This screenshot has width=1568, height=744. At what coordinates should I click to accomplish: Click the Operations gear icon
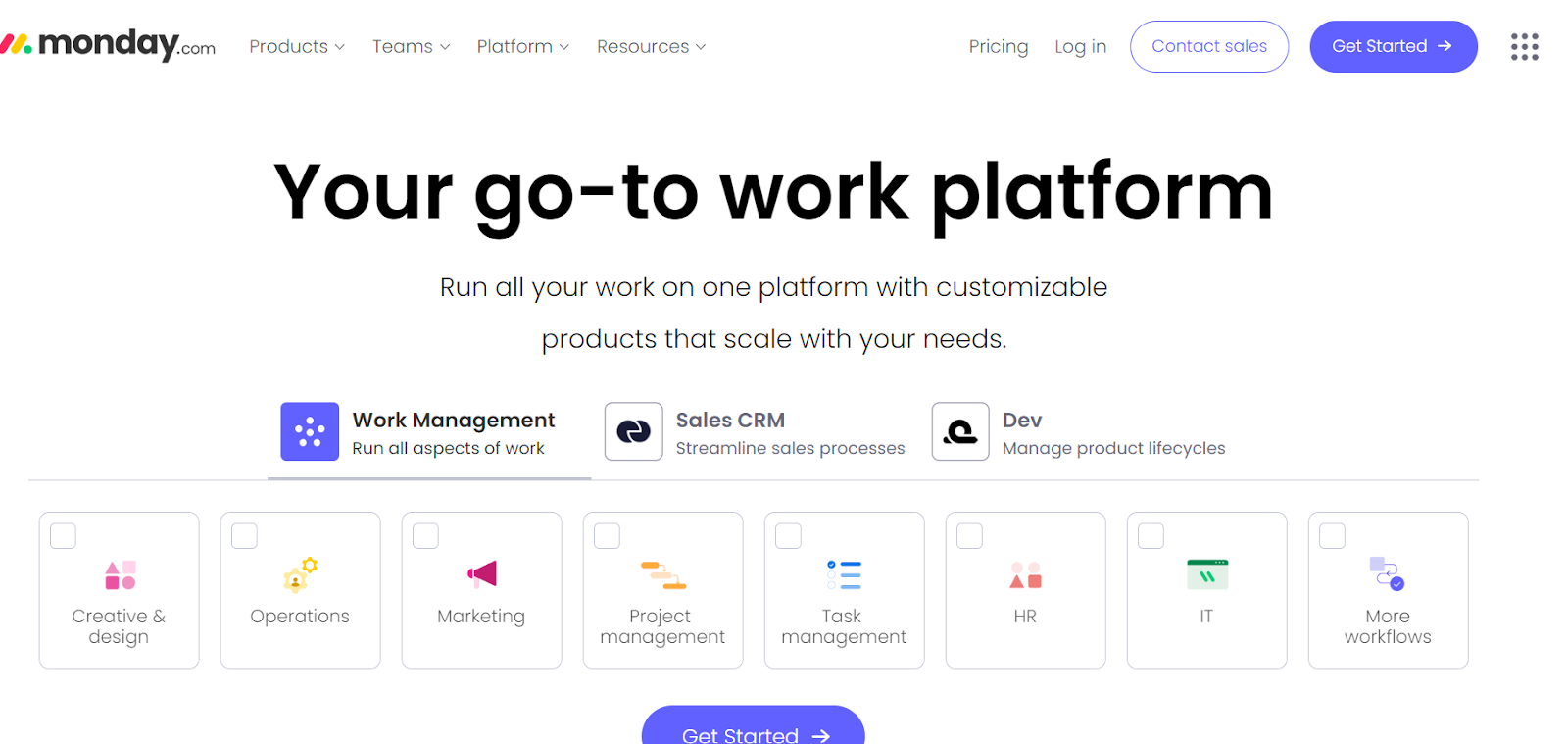click(x=301, y=575)
